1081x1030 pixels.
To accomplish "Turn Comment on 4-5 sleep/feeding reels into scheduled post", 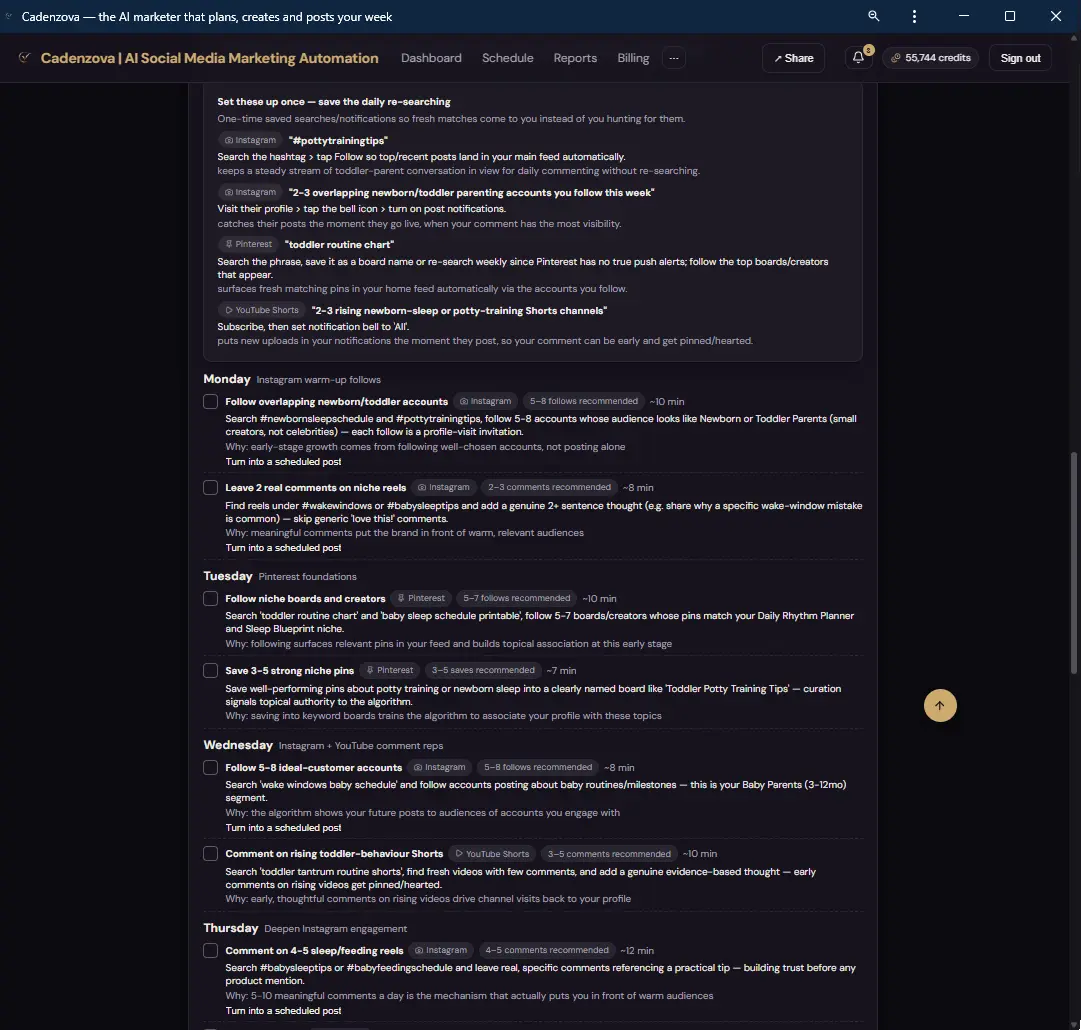I will tap(283, 1011).
